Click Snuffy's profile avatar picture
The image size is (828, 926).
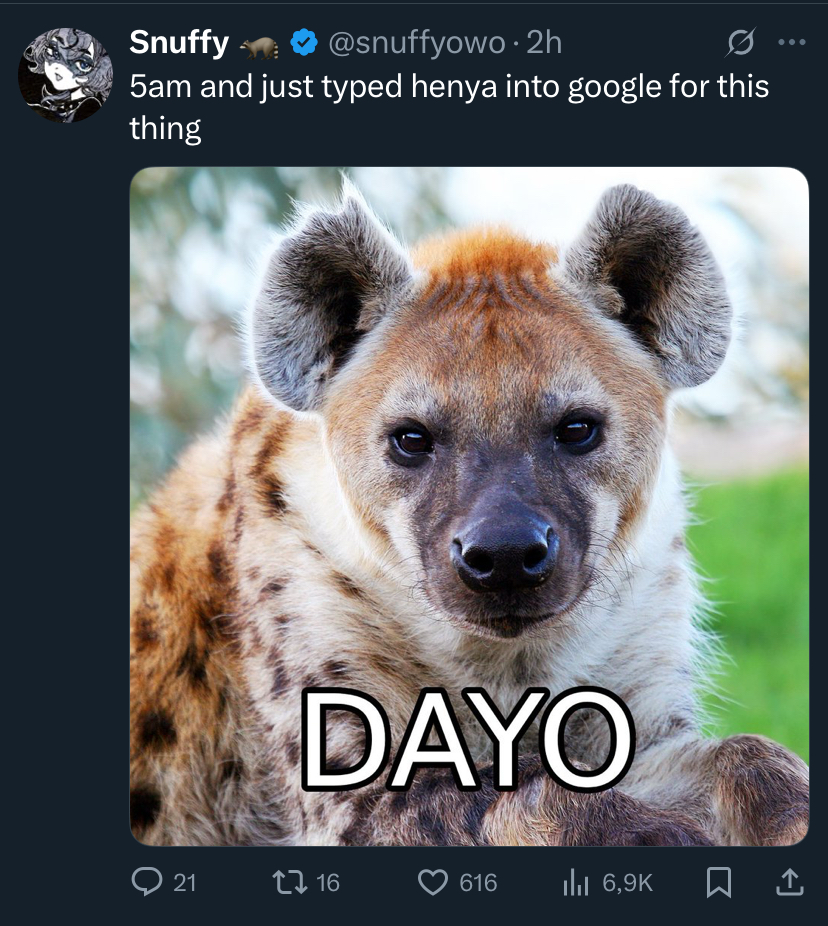[64, 75]
